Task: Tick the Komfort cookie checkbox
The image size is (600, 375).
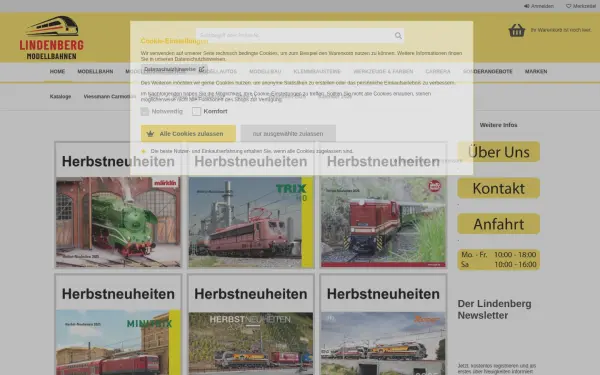Action: [x=196, y=111]
